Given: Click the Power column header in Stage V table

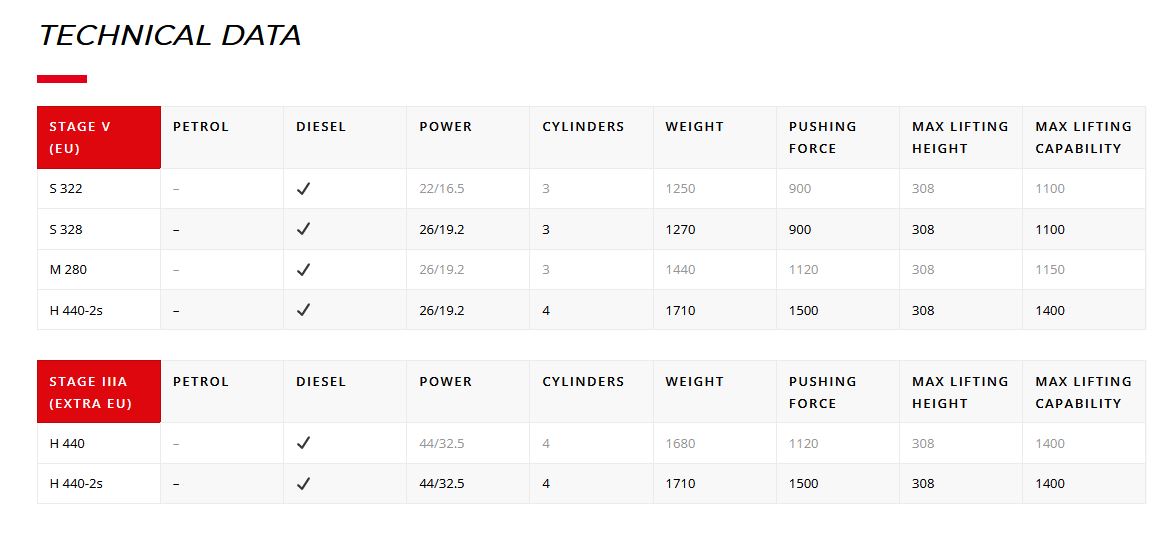Looking at the screenshot, I should point(446,127).
